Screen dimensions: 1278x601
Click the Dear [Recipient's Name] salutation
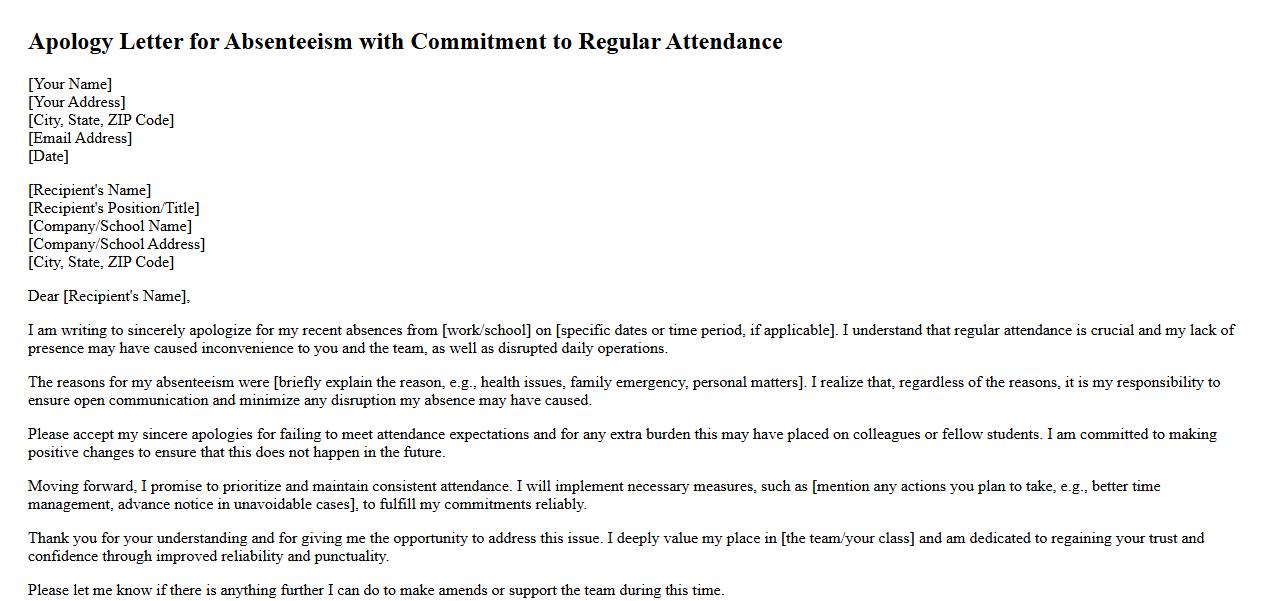109,296
